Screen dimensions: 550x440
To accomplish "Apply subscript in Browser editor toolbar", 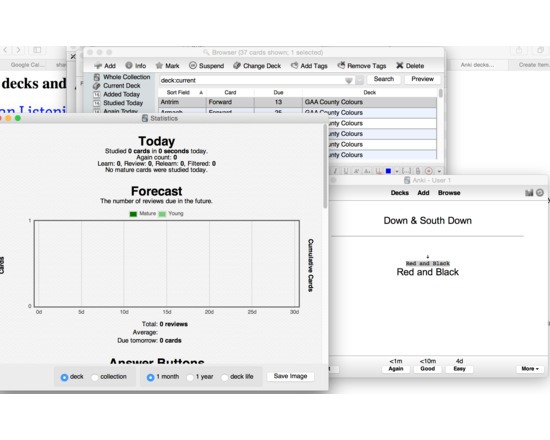I will (x=367, y=171).
